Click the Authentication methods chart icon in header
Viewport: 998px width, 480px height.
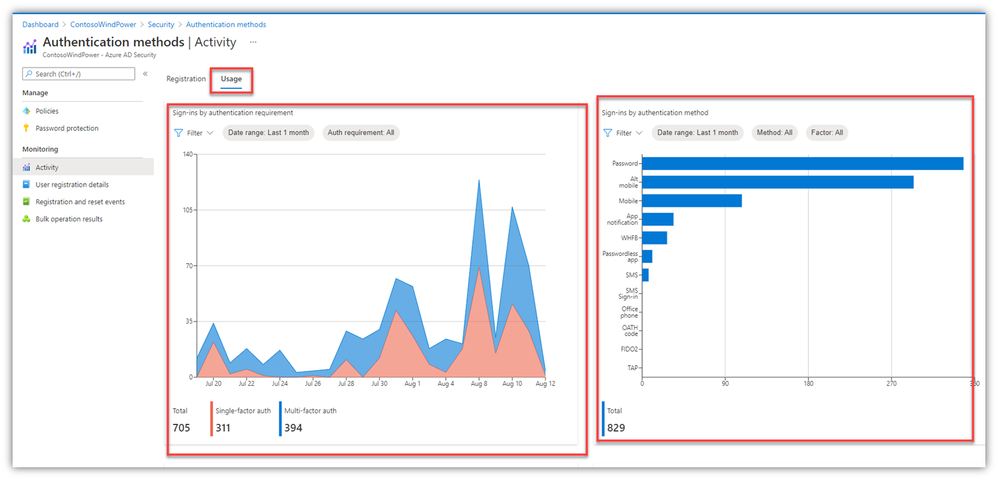point(30,47)
